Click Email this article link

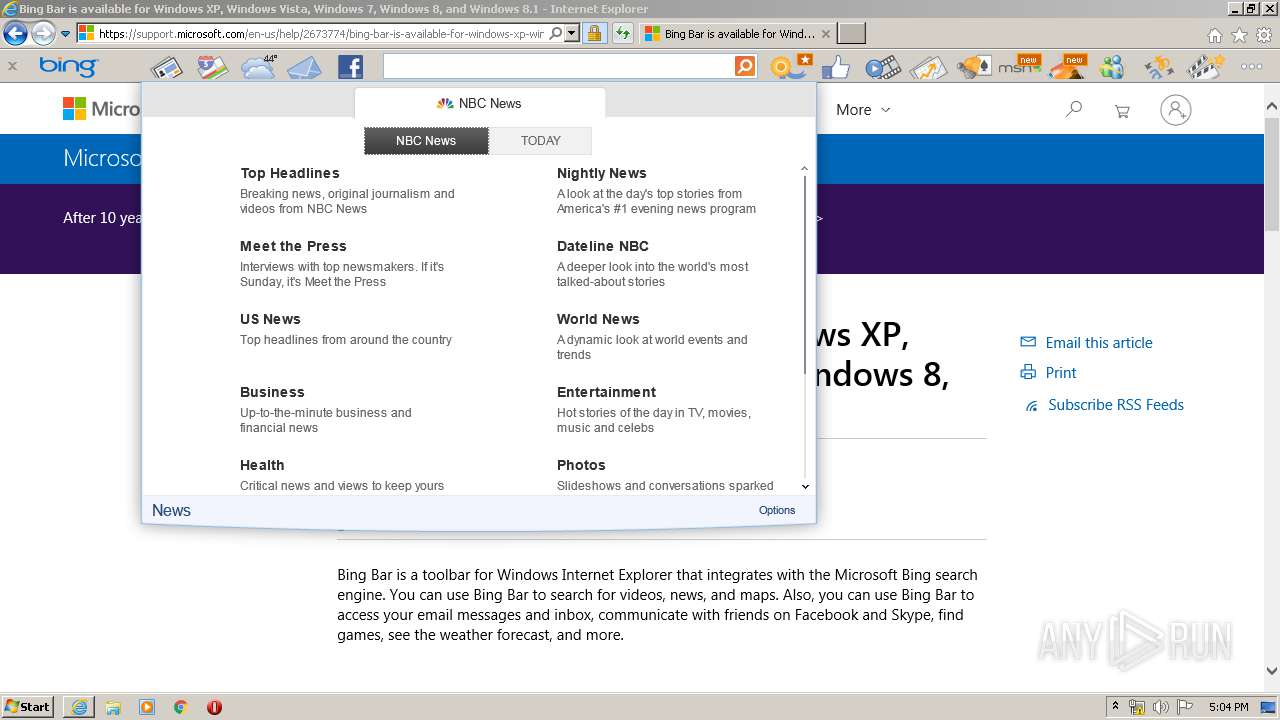tap(1099, 342)
